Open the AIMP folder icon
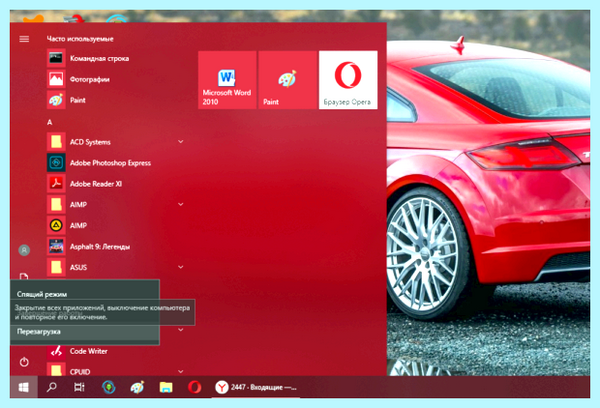Viewport: 600px width, 408px height. click(x=56, y=204)
